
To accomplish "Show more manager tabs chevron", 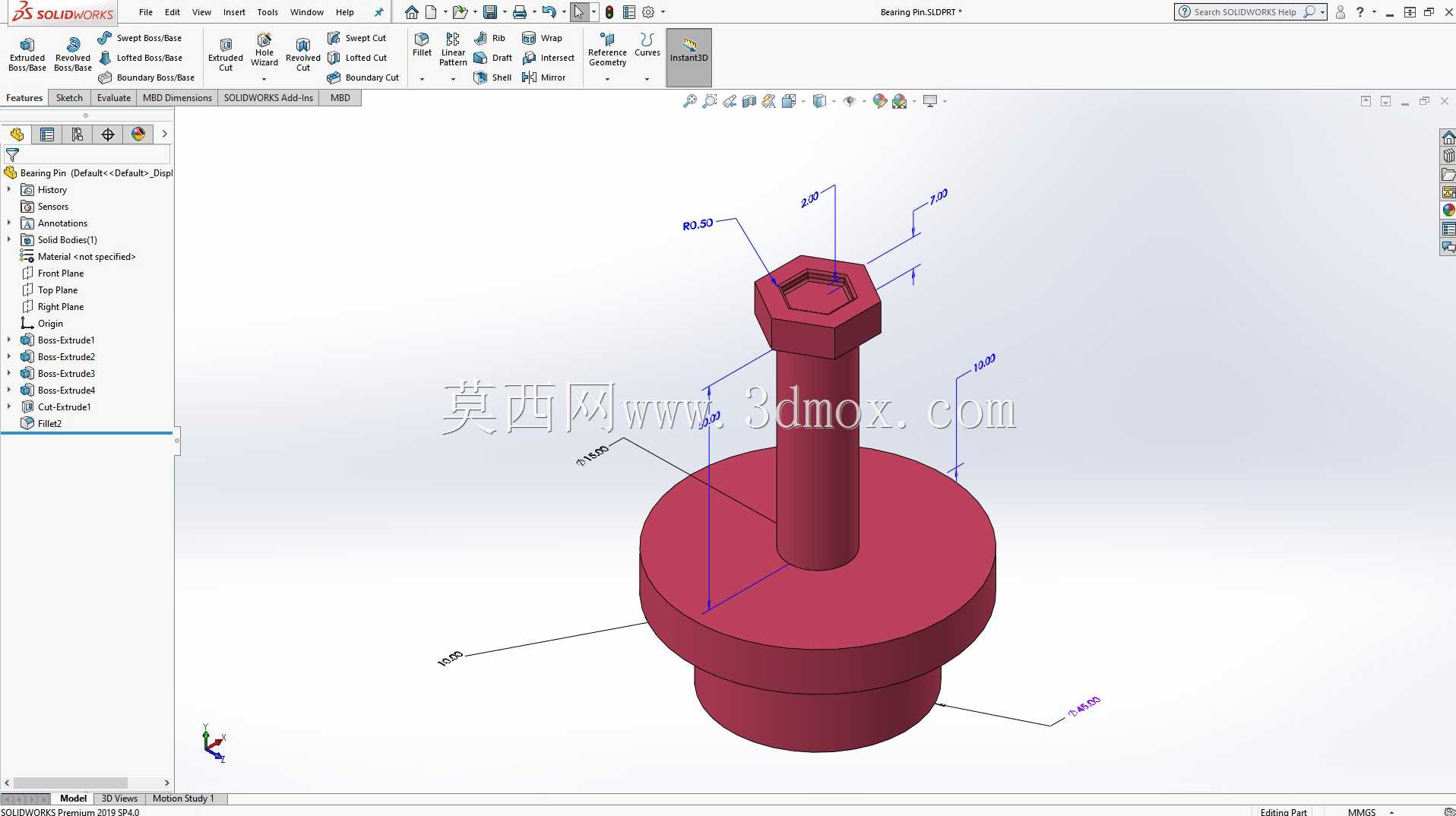I will click(164, 134).
